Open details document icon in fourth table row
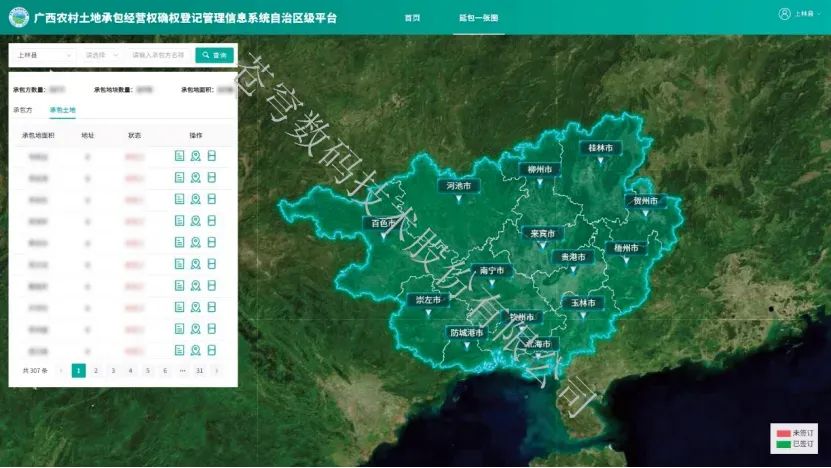This screenshot has width=831, height=468. tap(180, 220)
